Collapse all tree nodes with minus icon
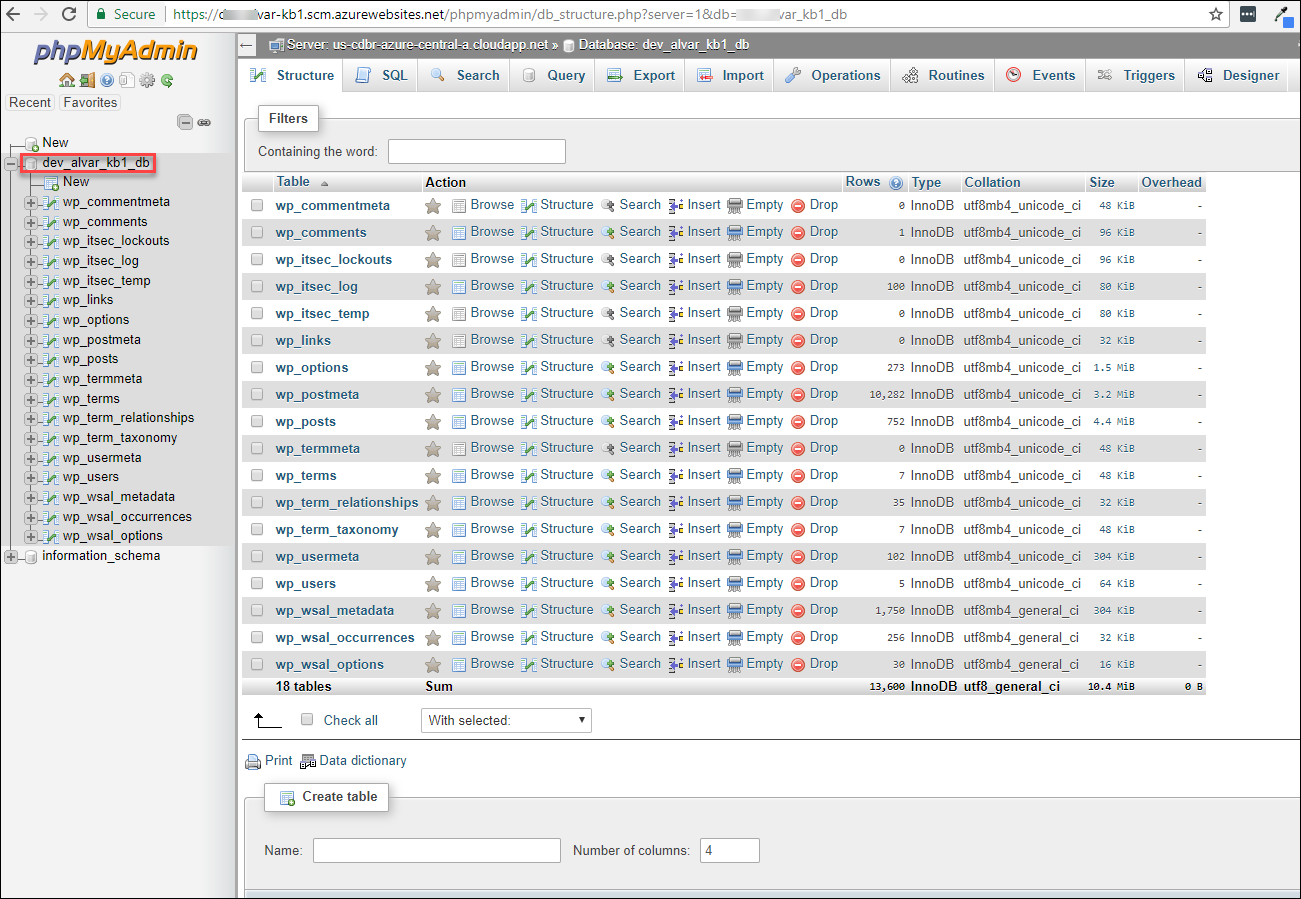Image resolution: width=1301 pixels, height=899 pixels. coord(185,122)
